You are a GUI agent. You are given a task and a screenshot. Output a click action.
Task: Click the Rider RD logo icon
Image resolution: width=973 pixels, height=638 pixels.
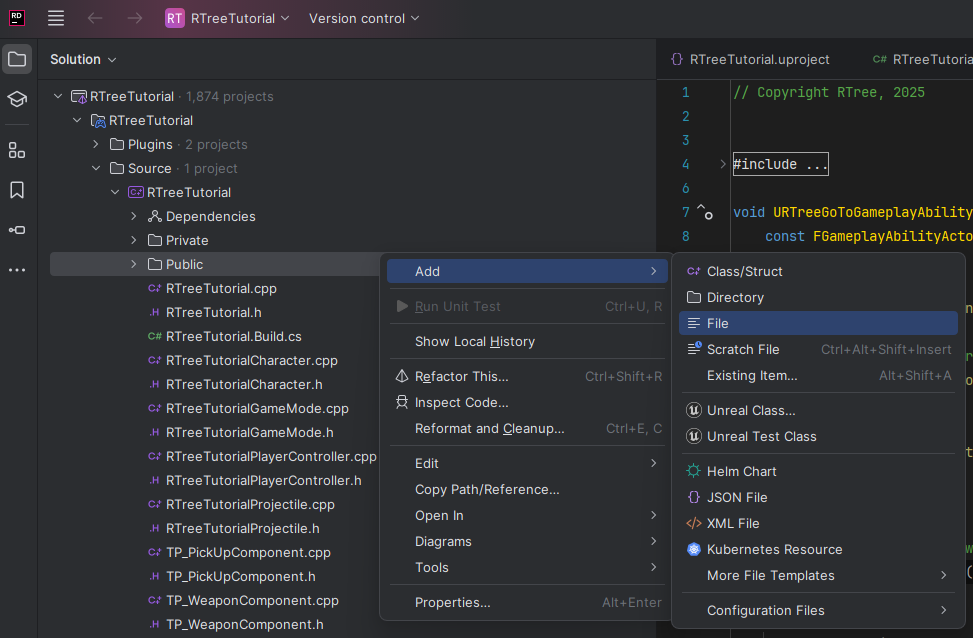coord(17,18)
